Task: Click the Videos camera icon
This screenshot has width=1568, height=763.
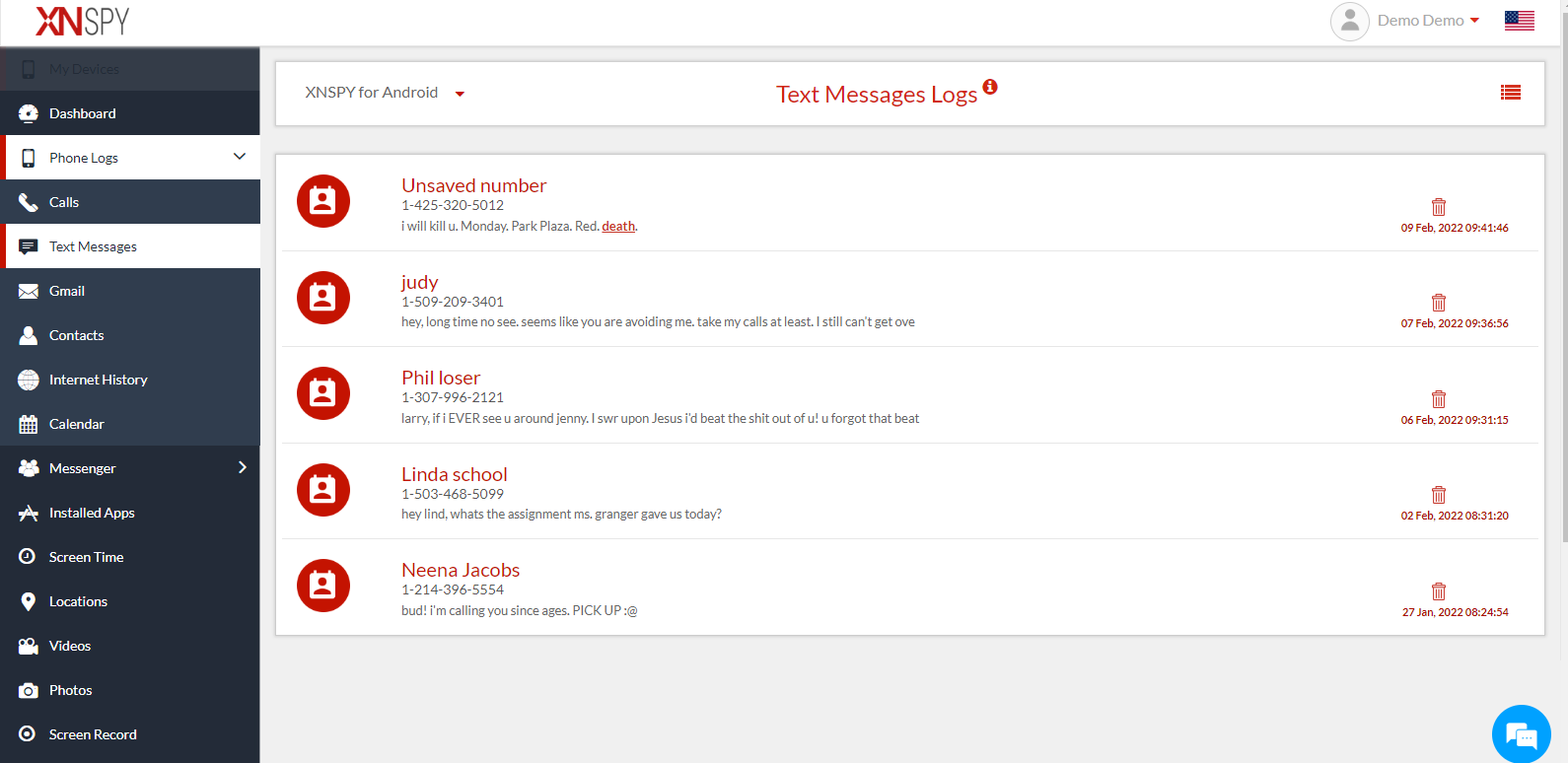Action: click(29, 646)
